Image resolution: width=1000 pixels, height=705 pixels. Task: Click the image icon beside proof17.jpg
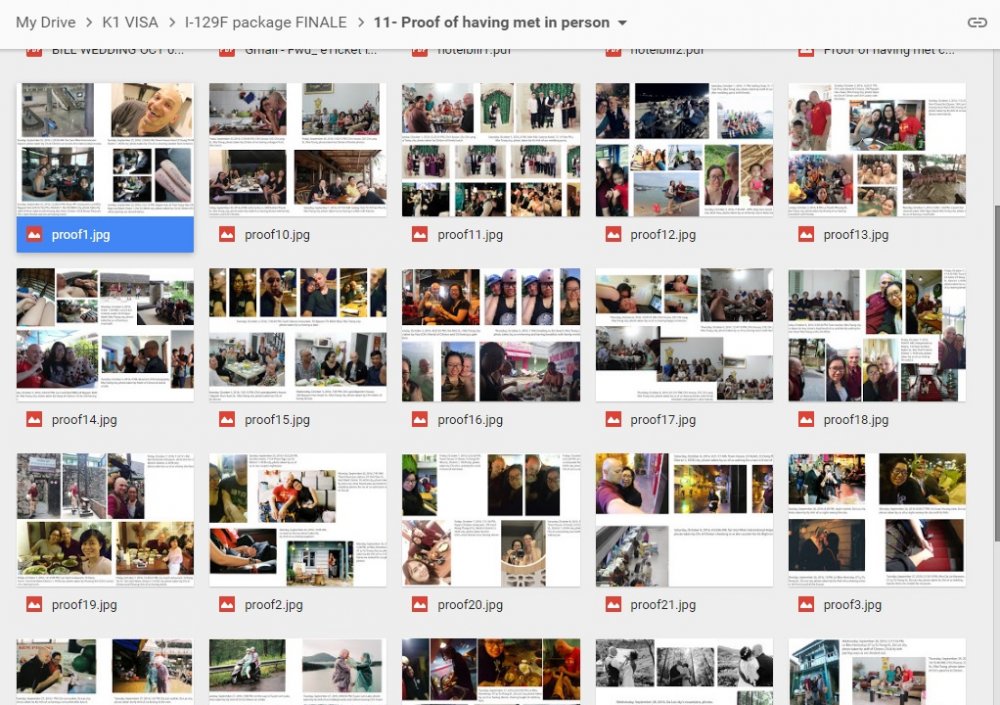pyautogui.click(x=613, y=420)
